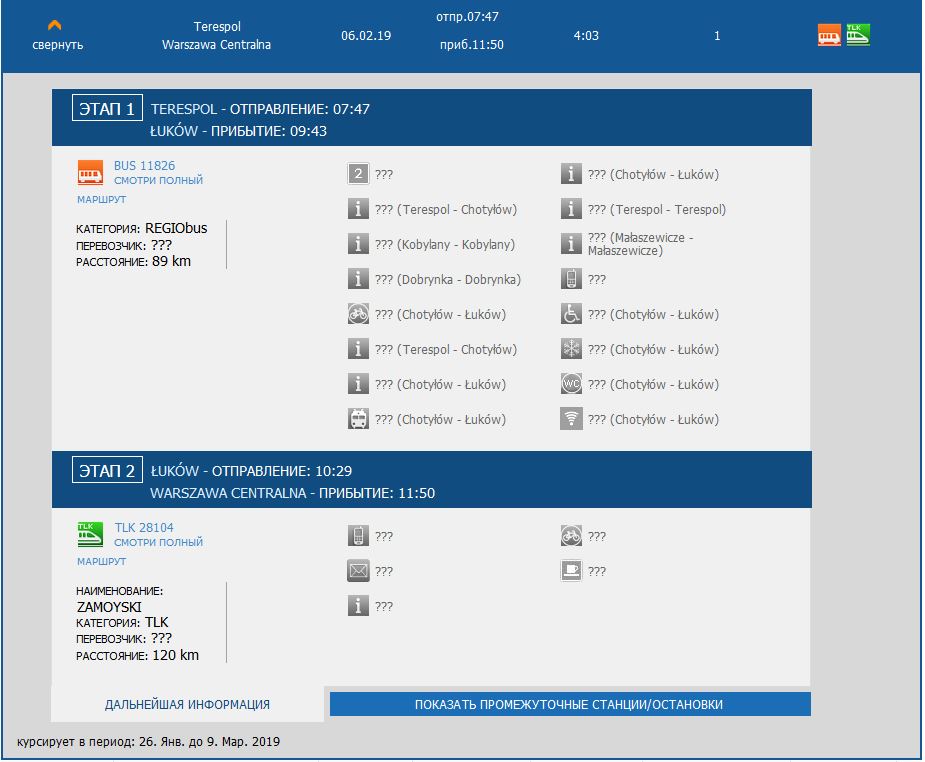Show intermediate stations via Показать промежуточные станции/остановки
925x762 pixels.
(569, 704)
